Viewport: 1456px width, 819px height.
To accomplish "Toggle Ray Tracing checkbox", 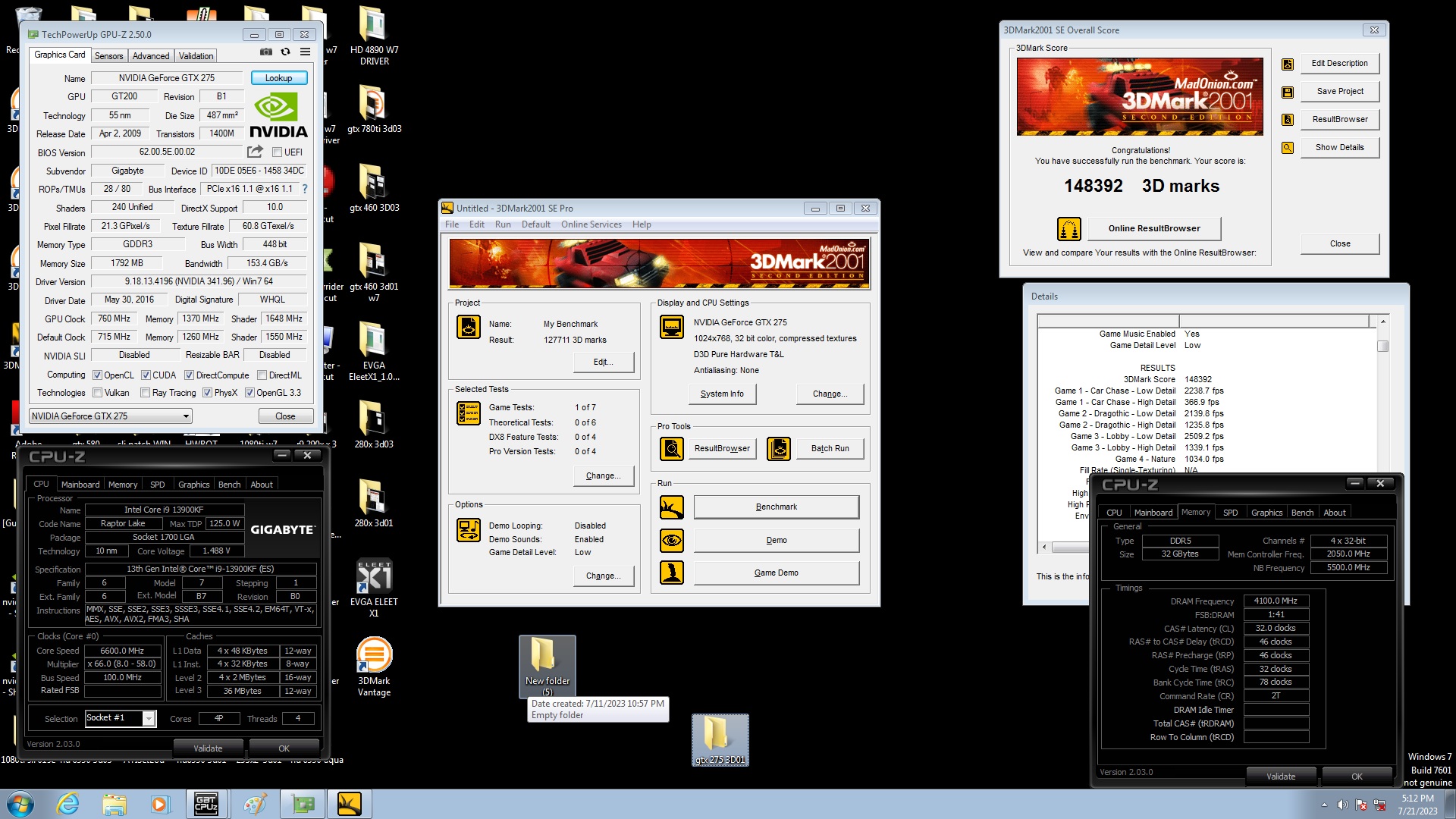I will pyautogui.click(x=145, y=393).
